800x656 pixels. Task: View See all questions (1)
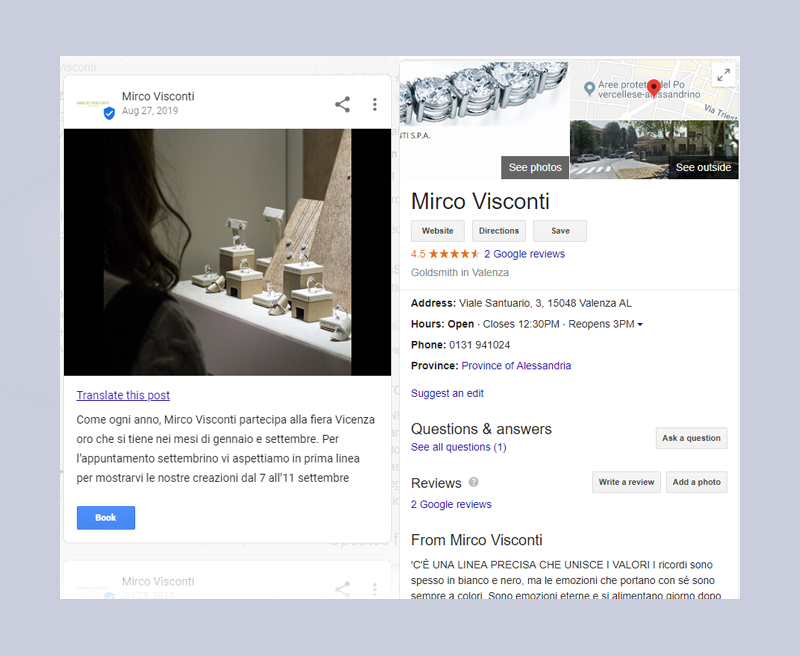point(459,447)
